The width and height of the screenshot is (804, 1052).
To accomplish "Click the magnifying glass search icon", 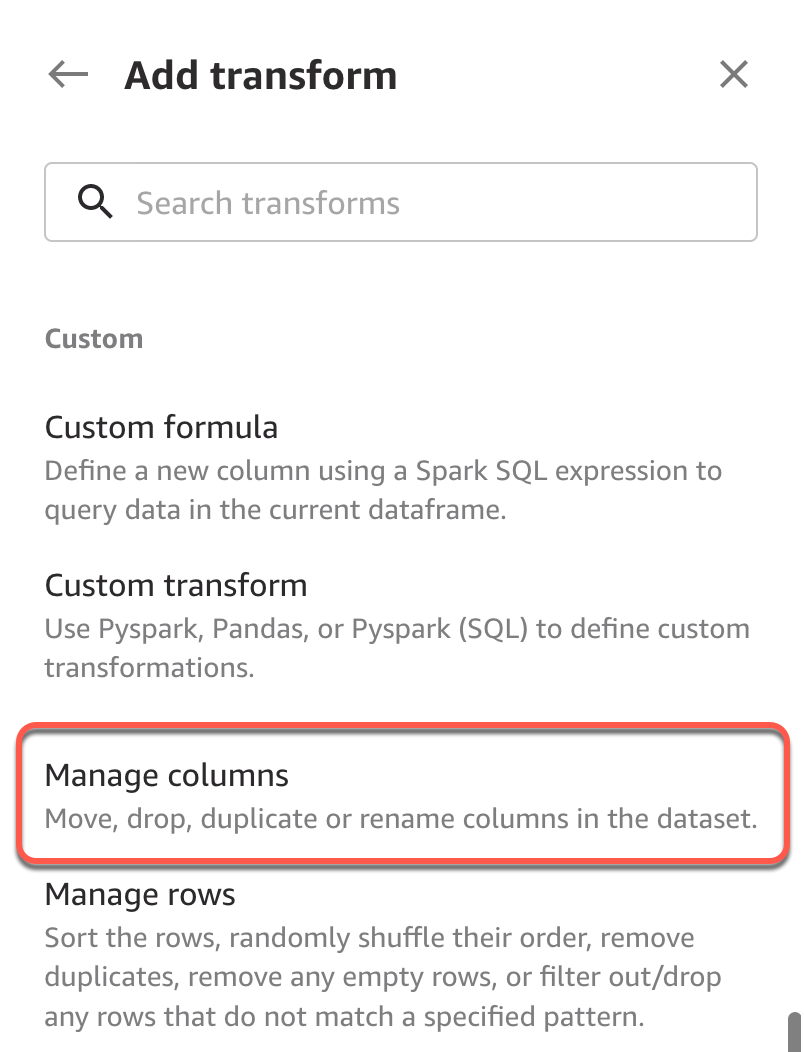I will tap(95, 203).
